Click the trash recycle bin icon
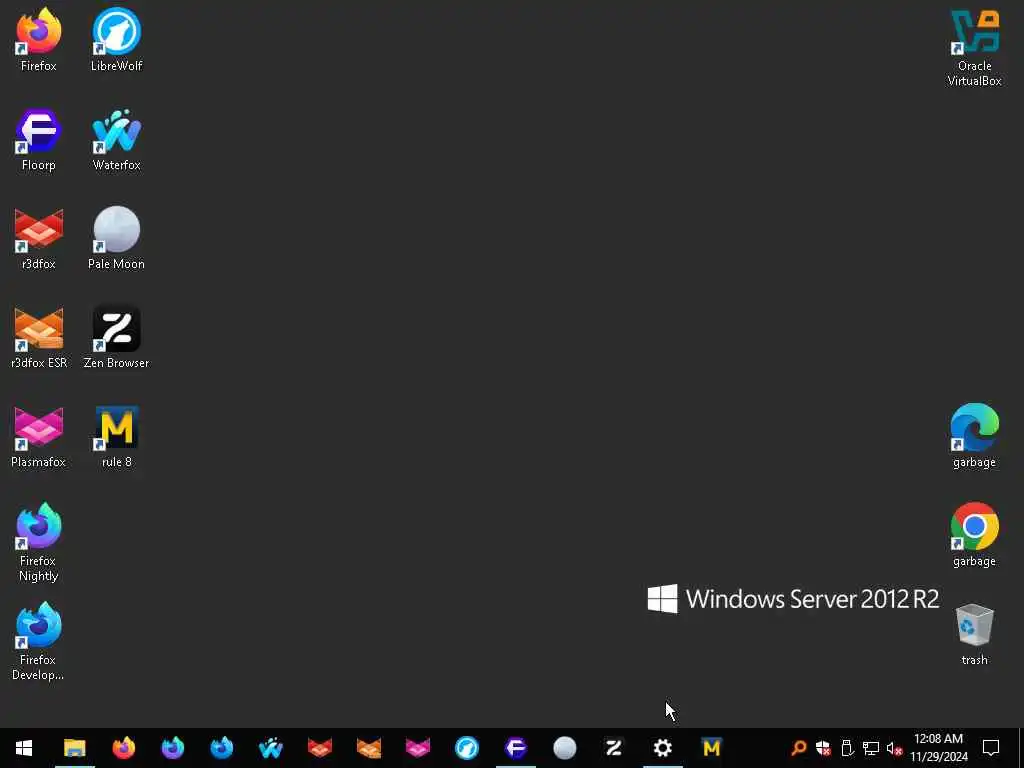The width and height of the screenshot is (1024, 768). [974, 635]
